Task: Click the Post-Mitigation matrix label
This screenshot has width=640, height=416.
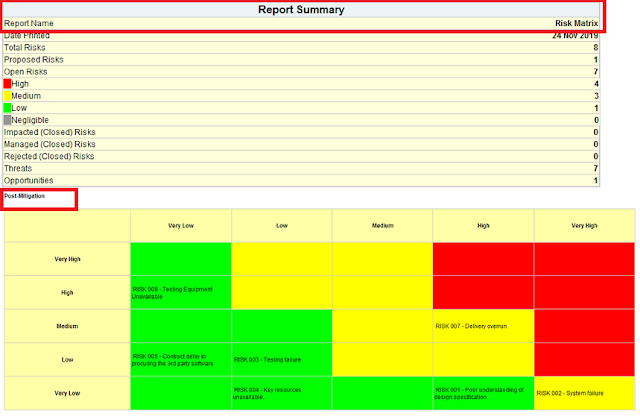Action: click(x=24, y=196)
